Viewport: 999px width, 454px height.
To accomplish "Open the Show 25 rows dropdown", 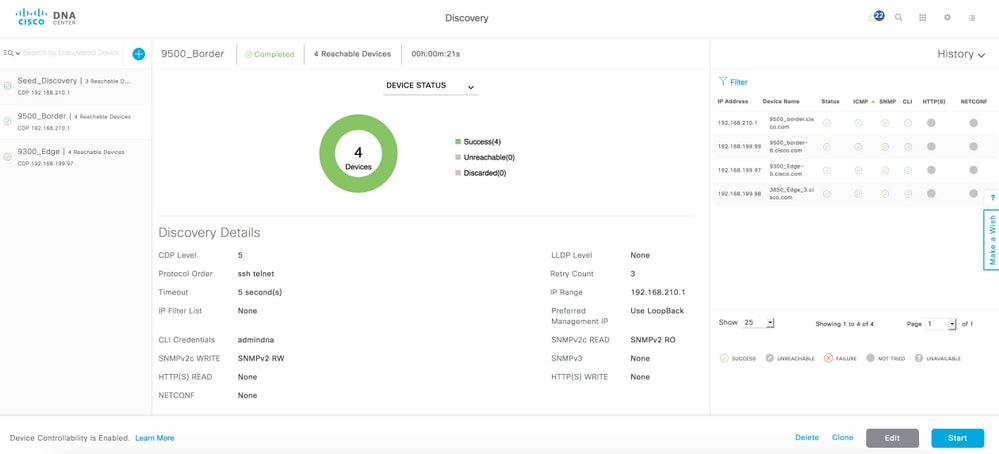I will (x=758, y=323).
